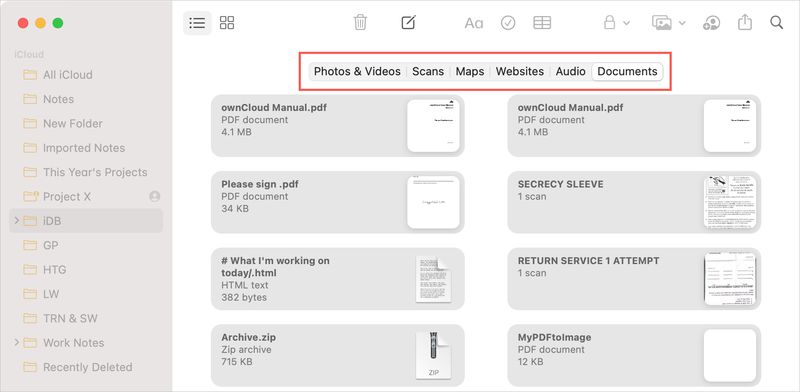Click the All iCloud folder icon
This screenshot has height=392, width=800.
(30, 75)
